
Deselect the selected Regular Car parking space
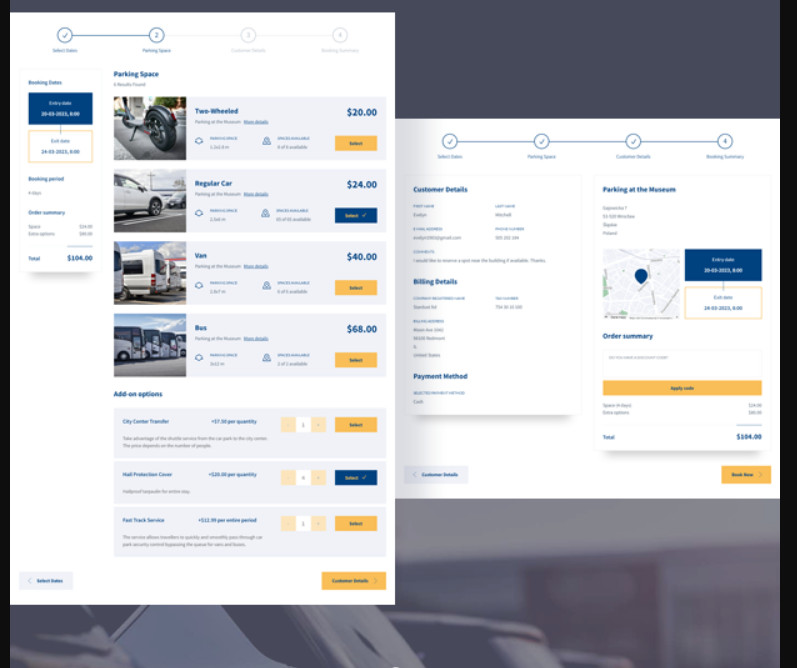[356, 216]
